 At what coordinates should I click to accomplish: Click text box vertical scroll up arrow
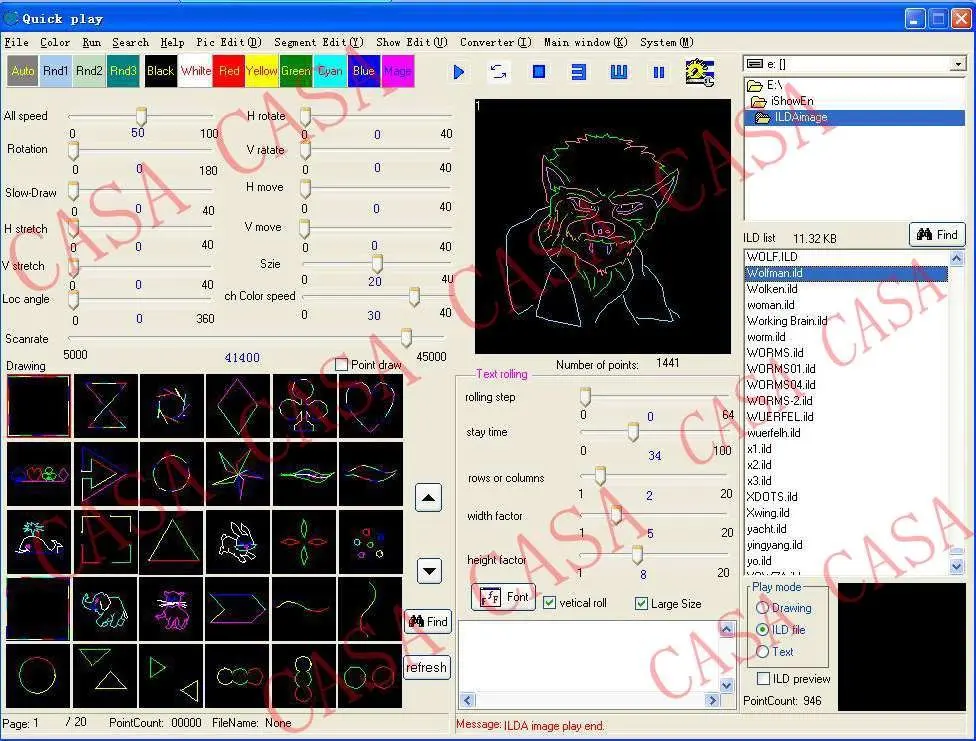[726, 630]
